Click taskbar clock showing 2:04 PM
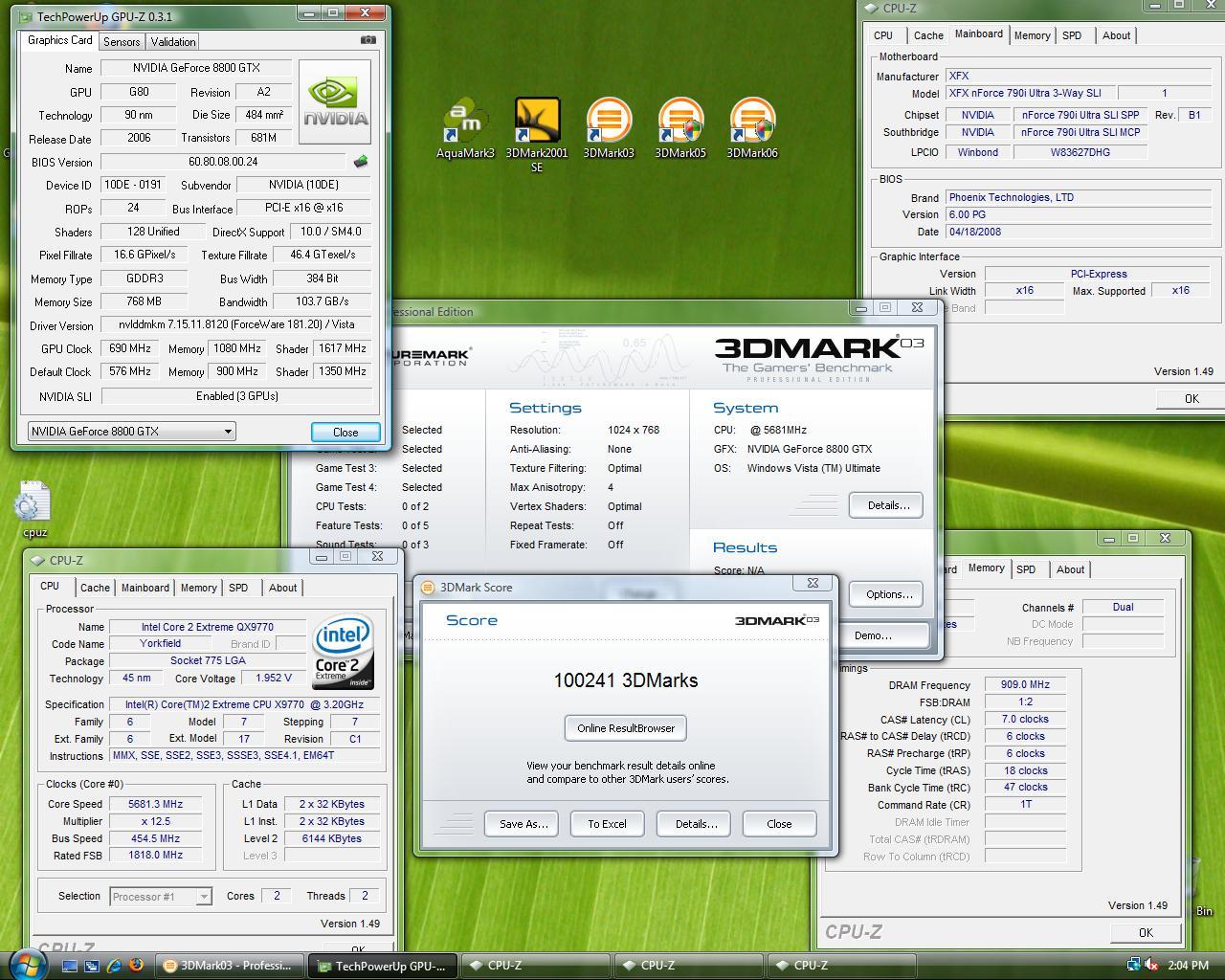 point(1189,966)
